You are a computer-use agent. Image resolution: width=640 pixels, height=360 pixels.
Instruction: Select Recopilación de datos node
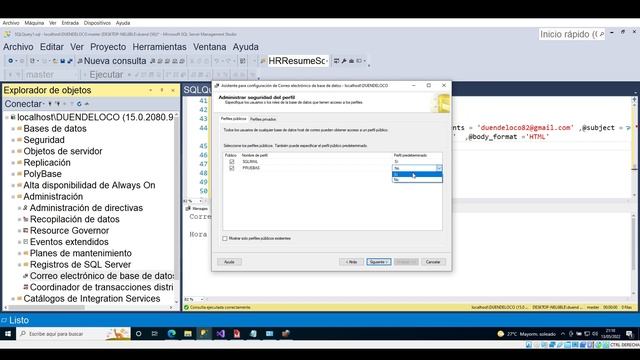[75, 219]
